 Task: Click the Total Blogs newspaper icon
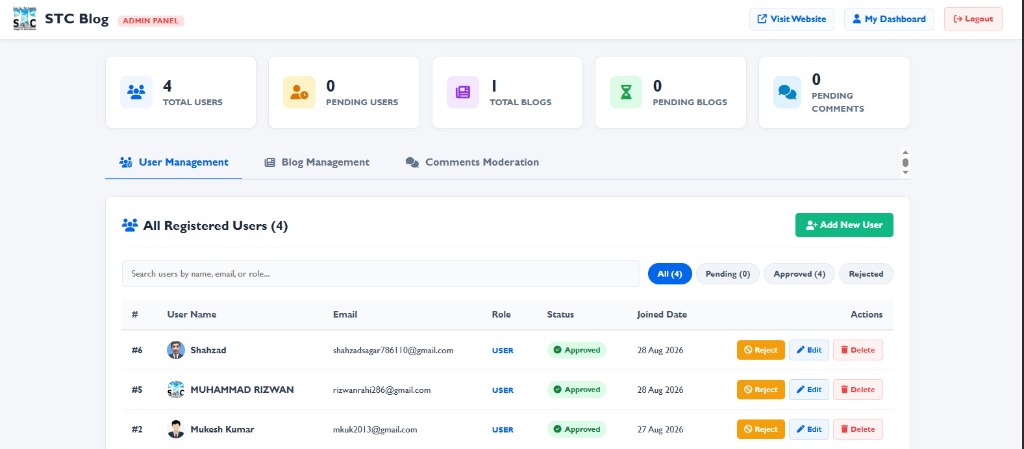[x=463, y=92]
